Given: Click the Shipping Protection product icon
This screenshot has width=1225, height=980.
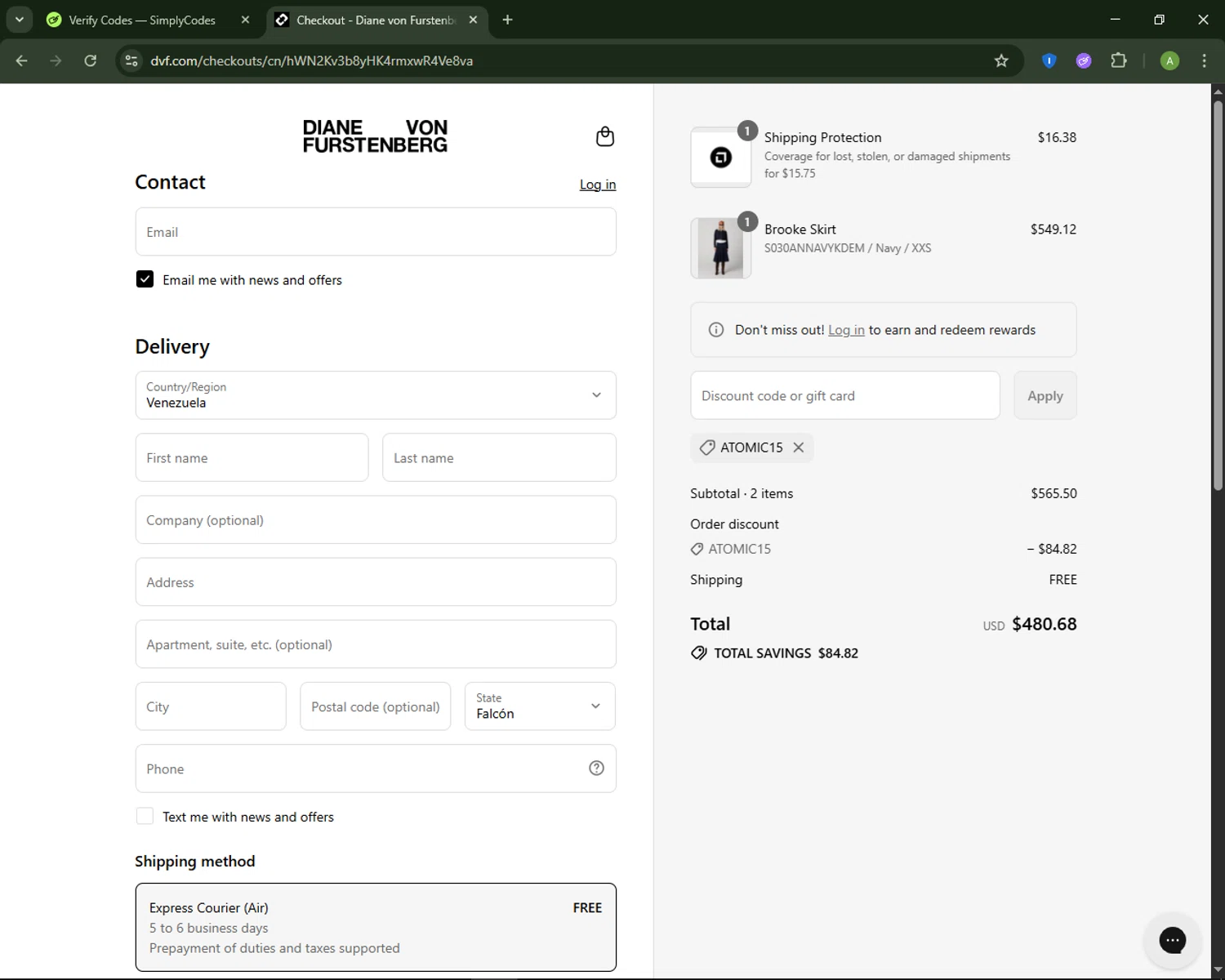Looking at the screenshot, I should [x=720, y=157].
